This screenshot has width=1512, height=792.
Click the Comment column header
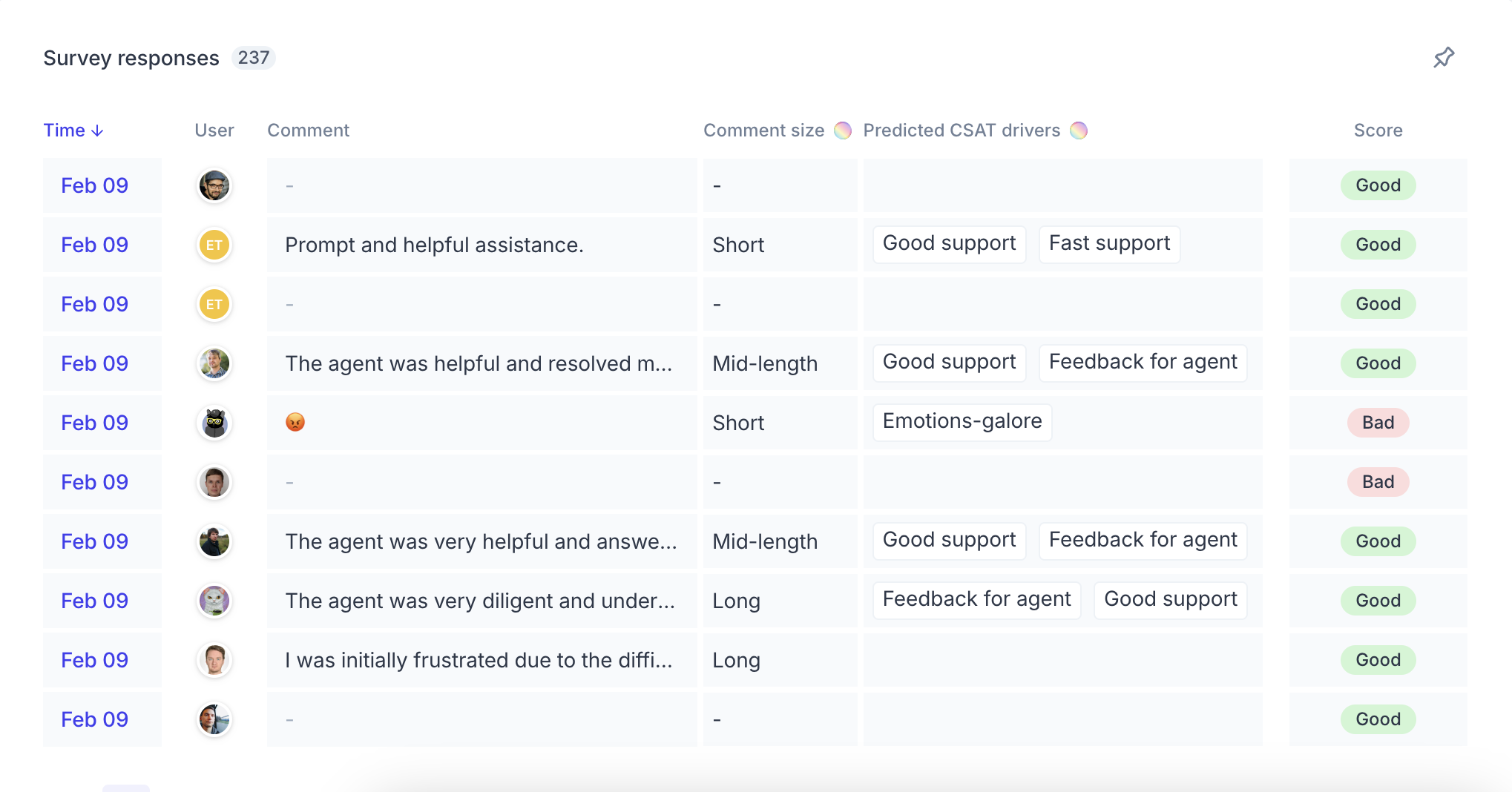point(308,131)
